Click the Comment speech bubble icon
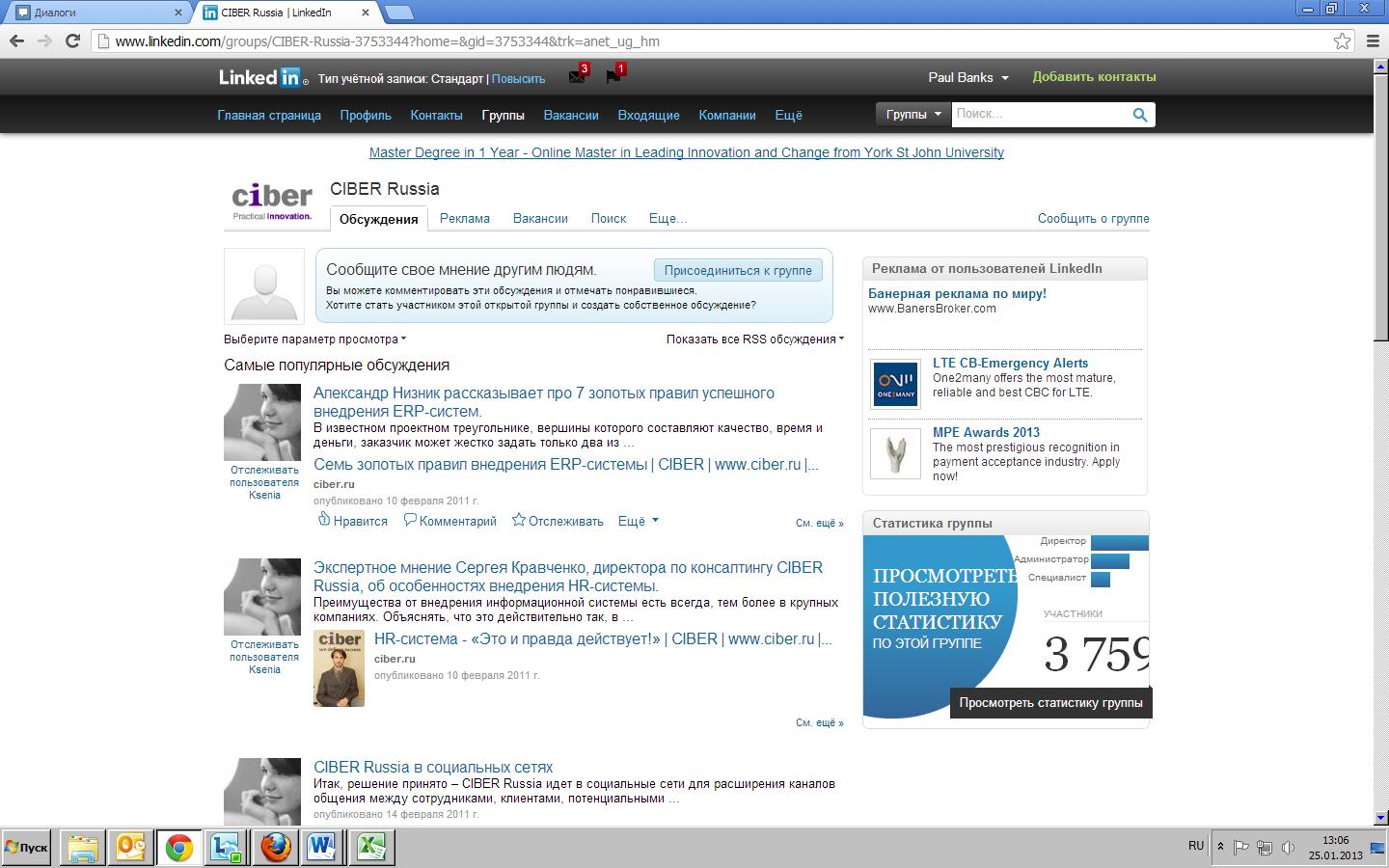1389x868 pixels. [410, 520]
